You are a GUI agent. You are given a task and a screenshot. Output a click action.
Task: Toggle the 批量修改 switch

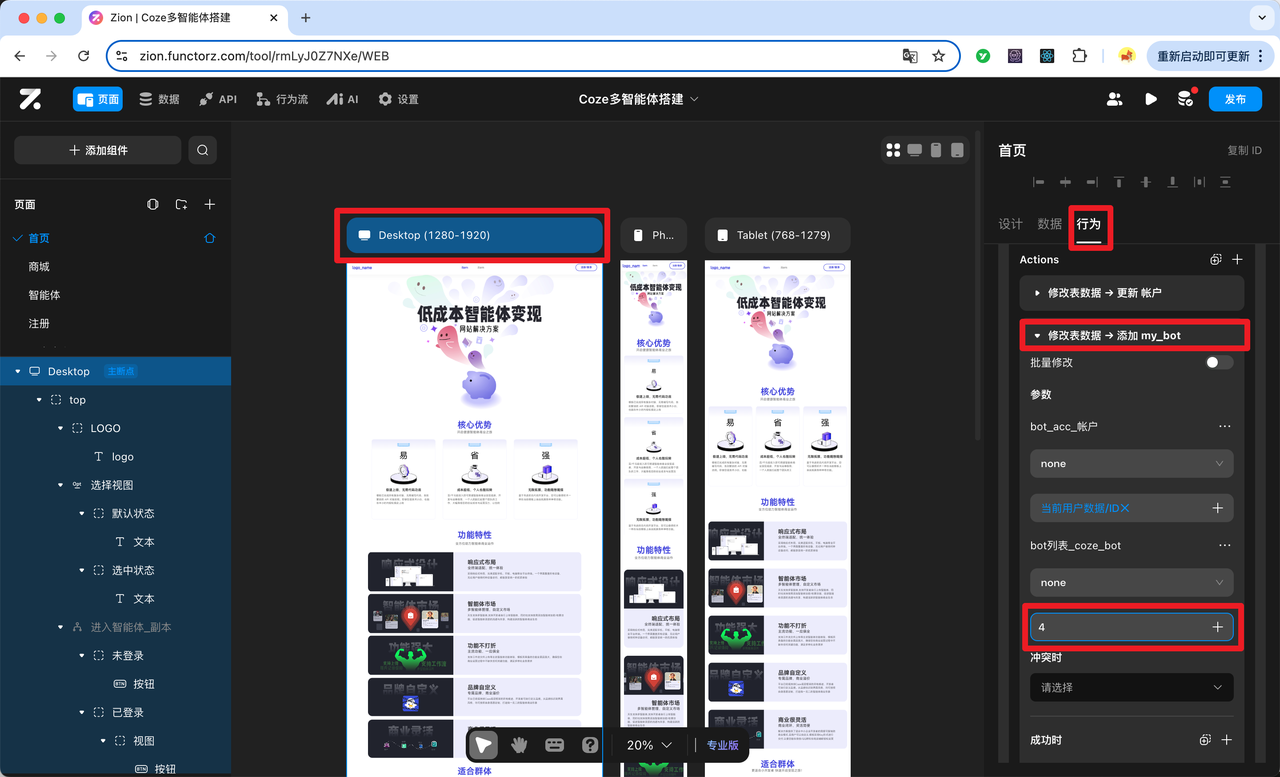click(1219, 362)
